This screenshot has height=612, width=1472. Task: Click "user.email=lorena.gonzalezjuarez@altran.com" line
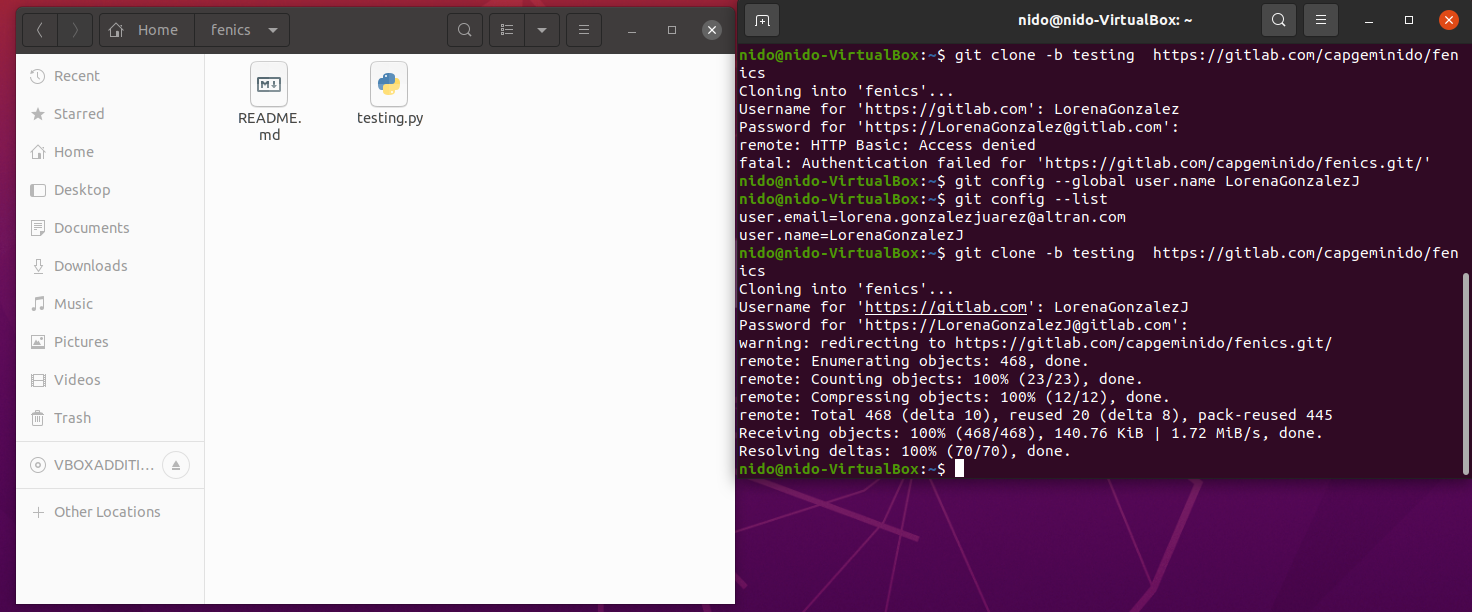[932, 217]
